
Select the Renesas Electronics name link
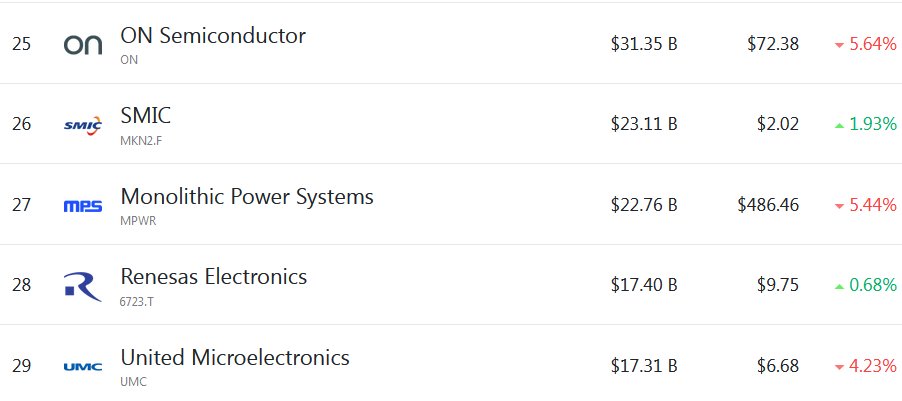214,277
